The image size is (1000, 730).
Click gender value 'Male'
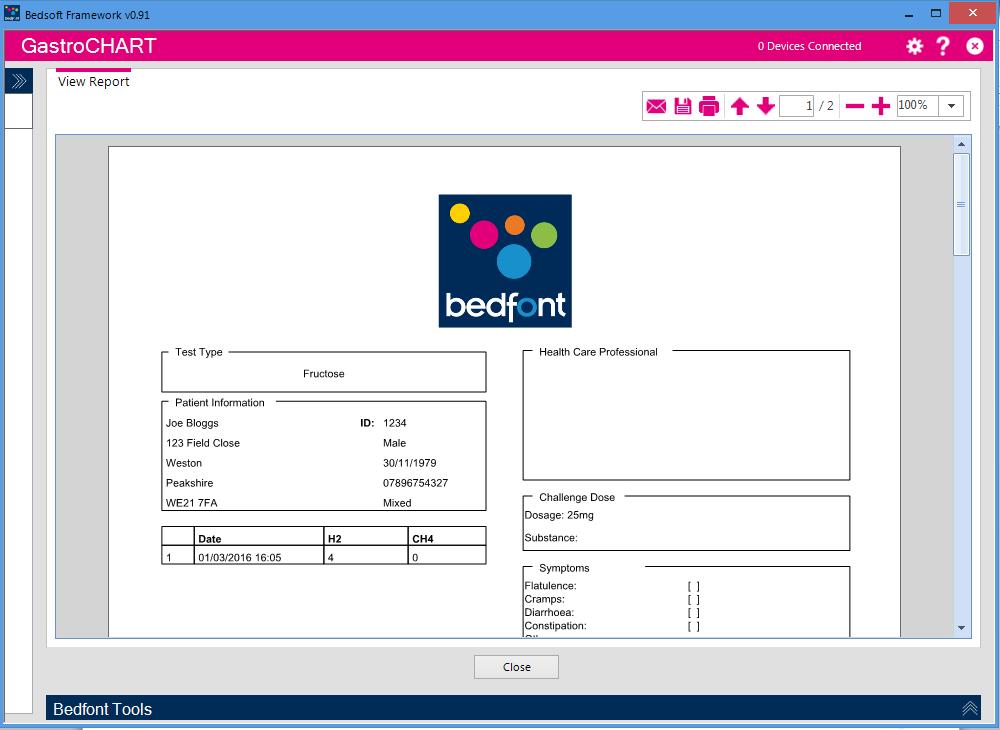pyautogui.click(x=394, y=443)
